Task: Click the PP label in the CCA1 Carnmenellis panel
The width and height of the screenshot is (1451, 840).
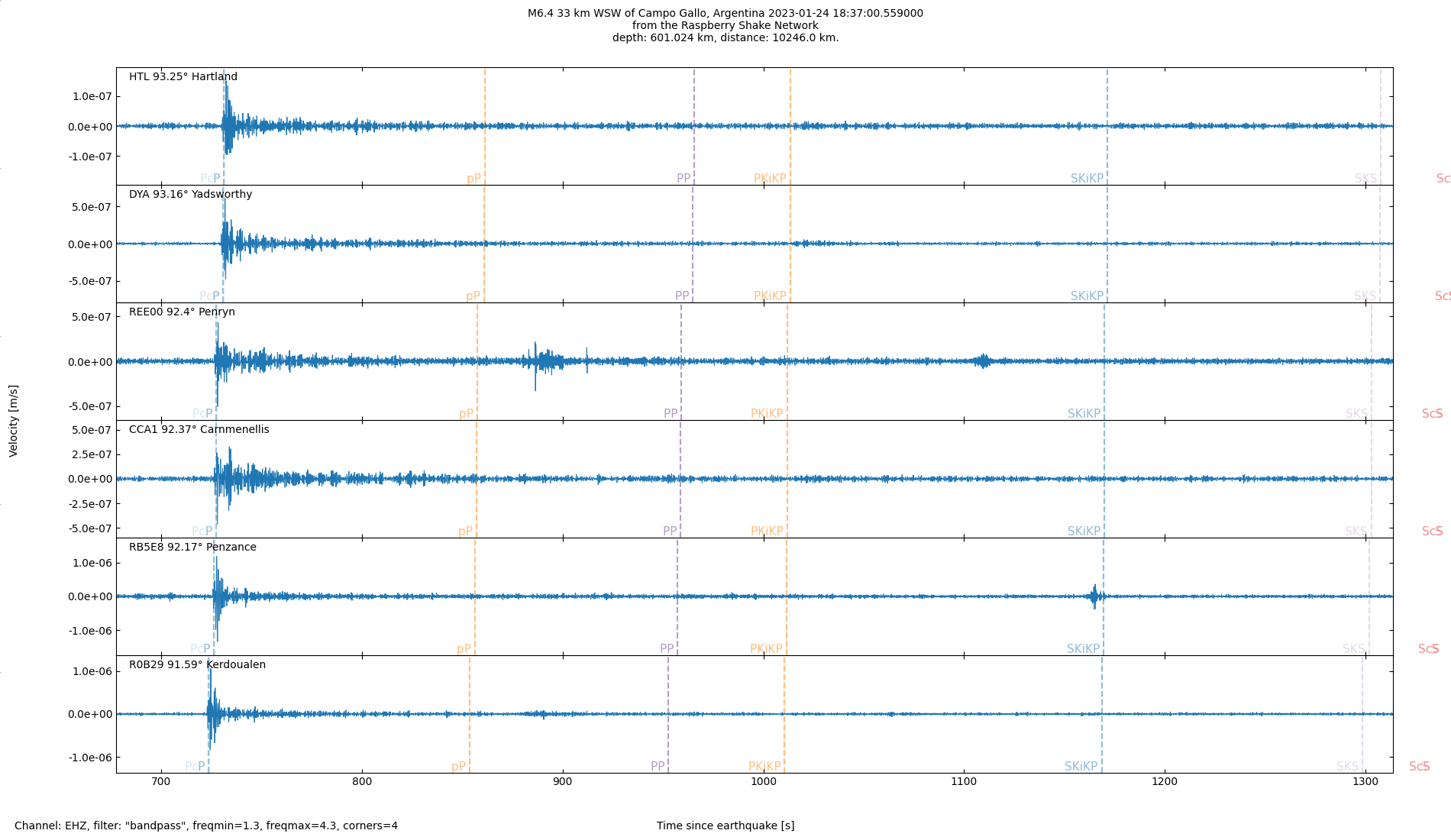Action: coord(670,531)
